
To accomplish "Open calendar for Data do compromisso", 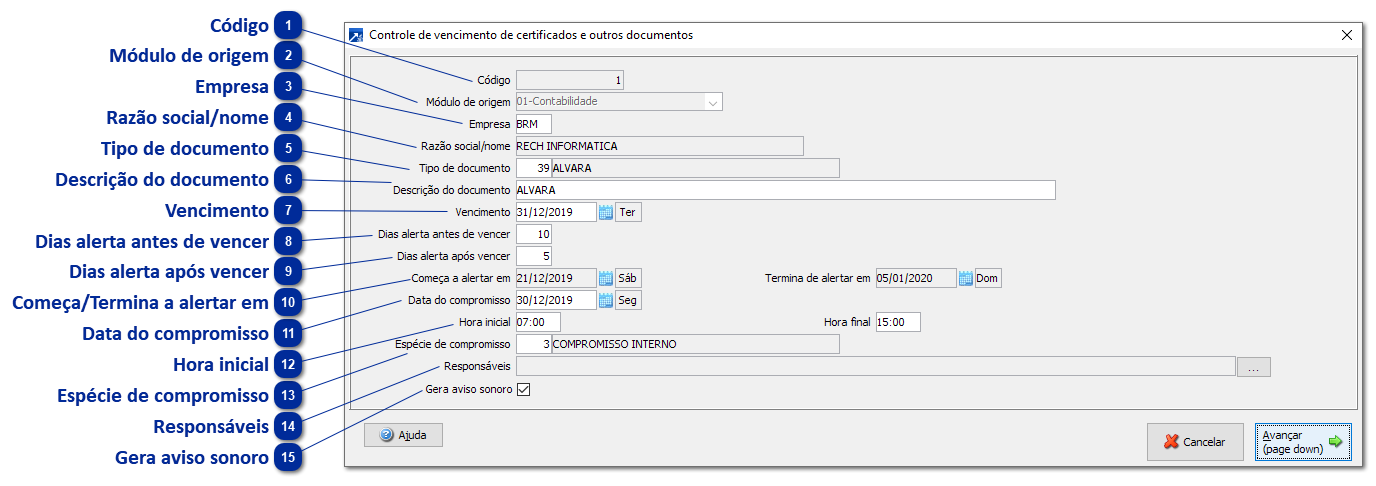I will tap(606, 300).
